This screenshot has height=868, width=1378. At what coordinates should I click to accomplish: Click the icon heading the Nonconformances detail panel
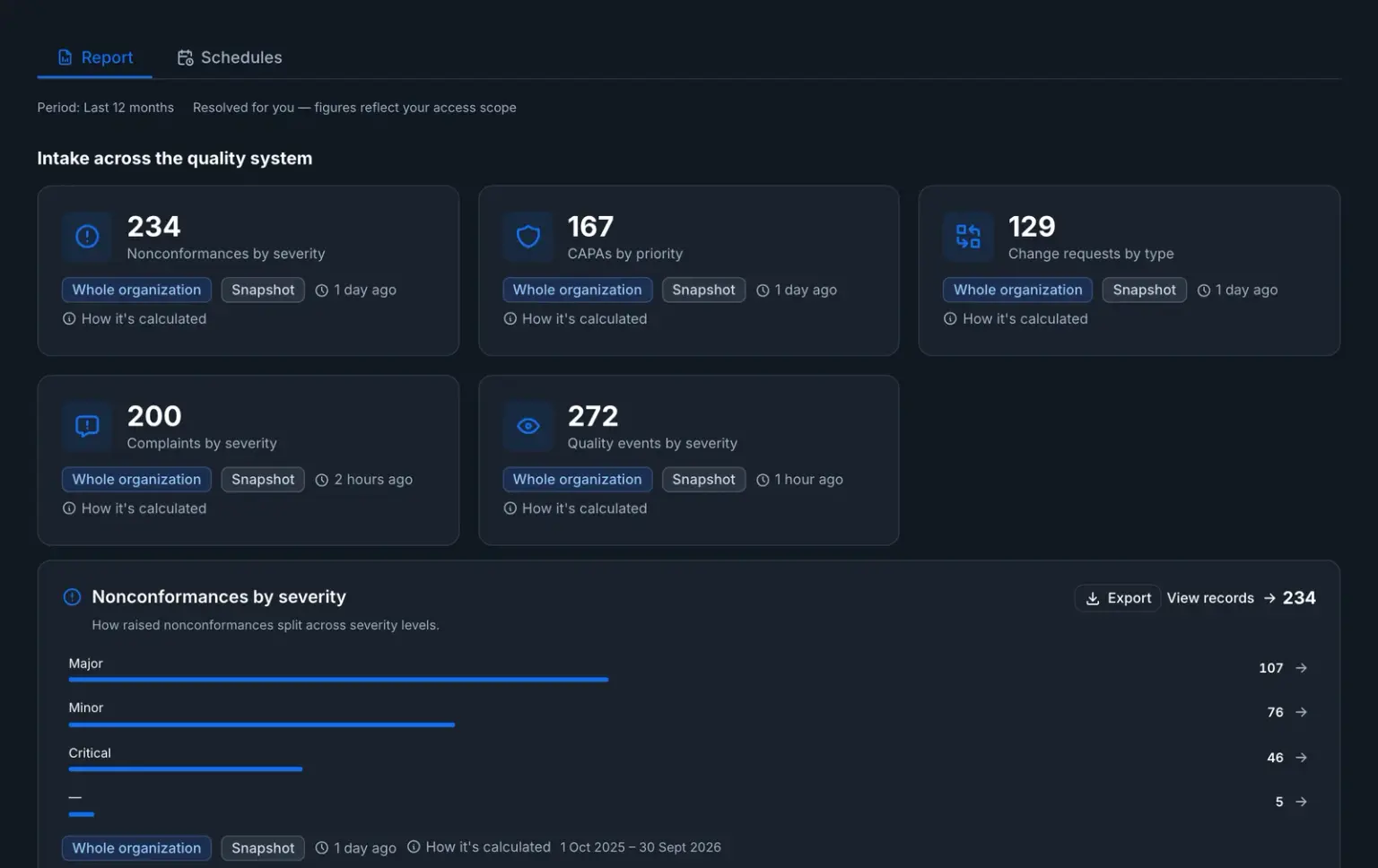point(73,597)
